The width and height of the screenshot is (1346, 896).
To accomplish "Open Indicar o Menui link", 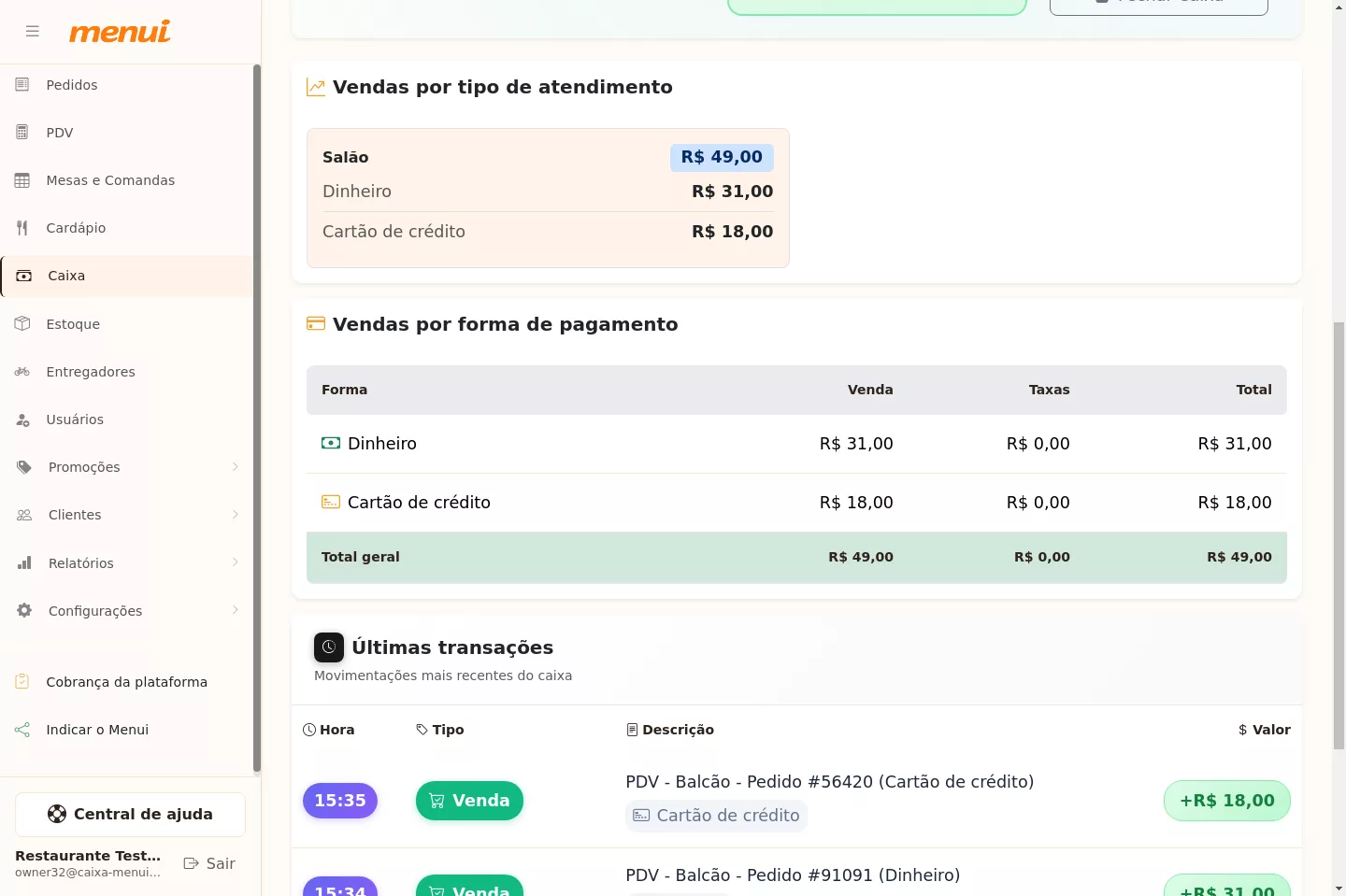I will (x=127, y=730).
